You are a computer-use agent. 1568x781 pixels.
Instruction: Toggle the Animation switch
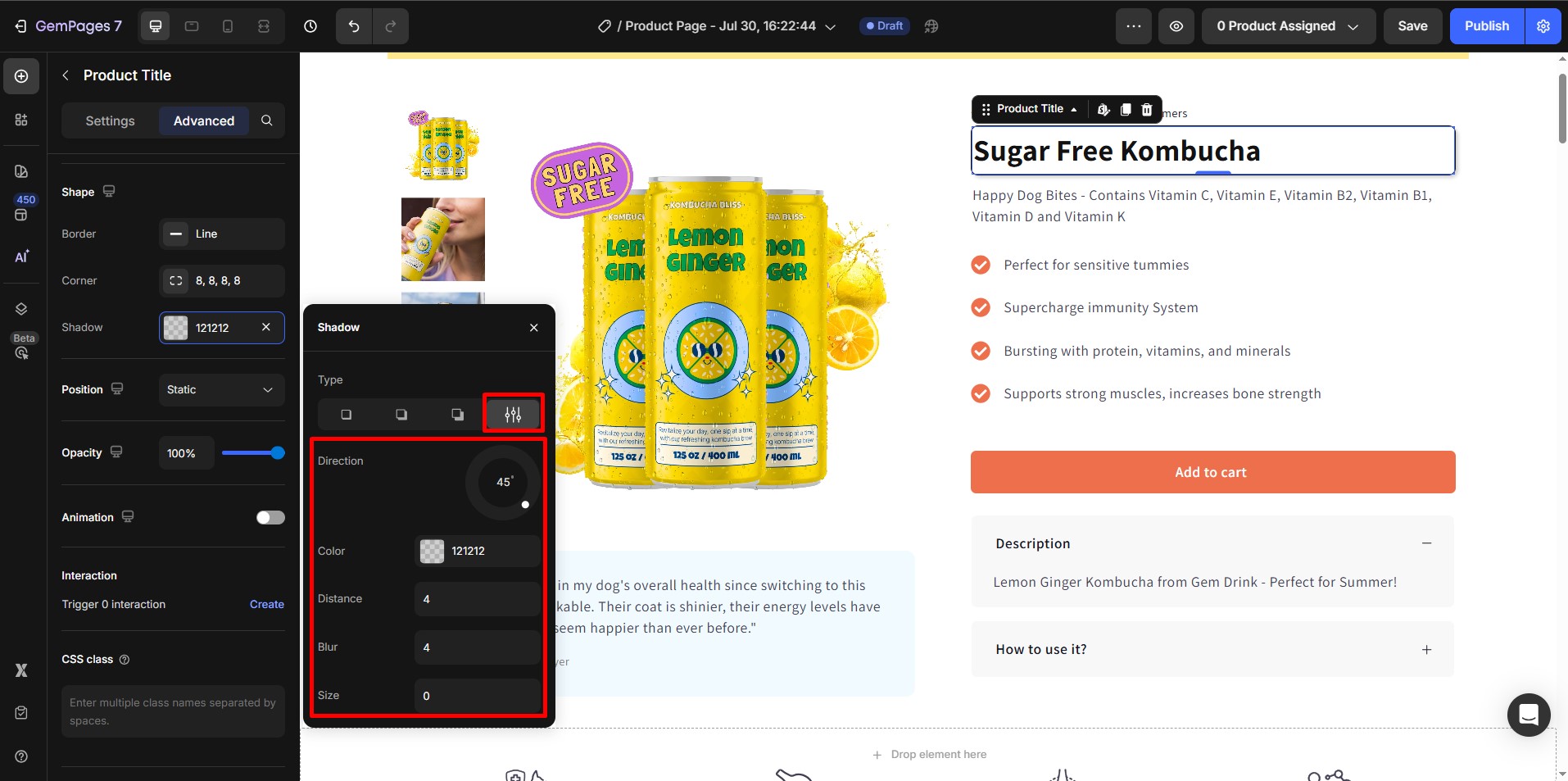tap(270, 517)
